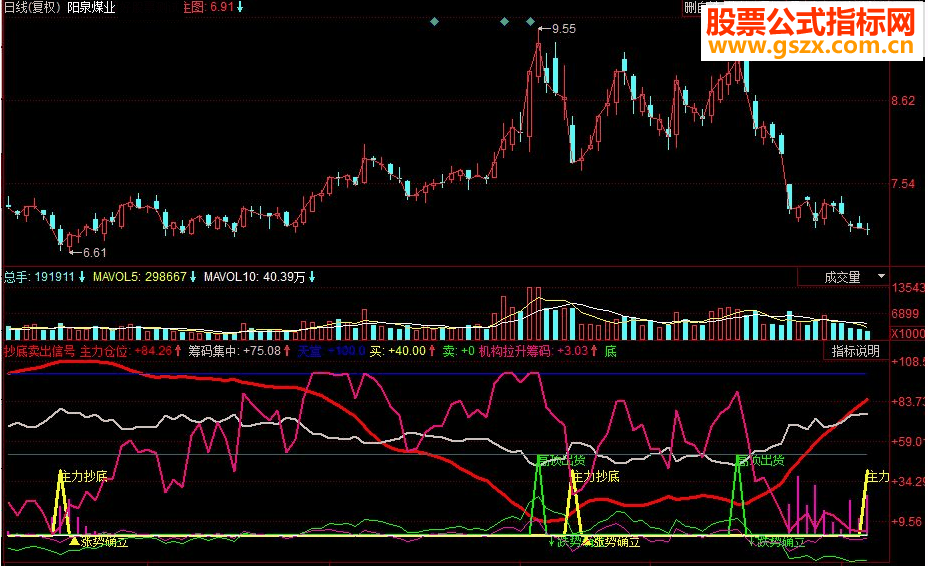Click the third teal diamond marker near 9.55
928x566 pixels.
pos(530,22)
